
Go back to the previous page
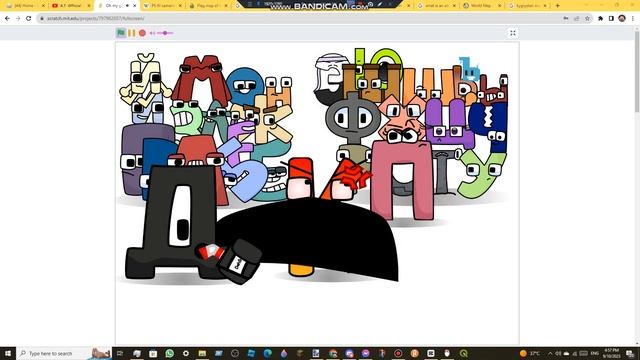pos(7,18)
